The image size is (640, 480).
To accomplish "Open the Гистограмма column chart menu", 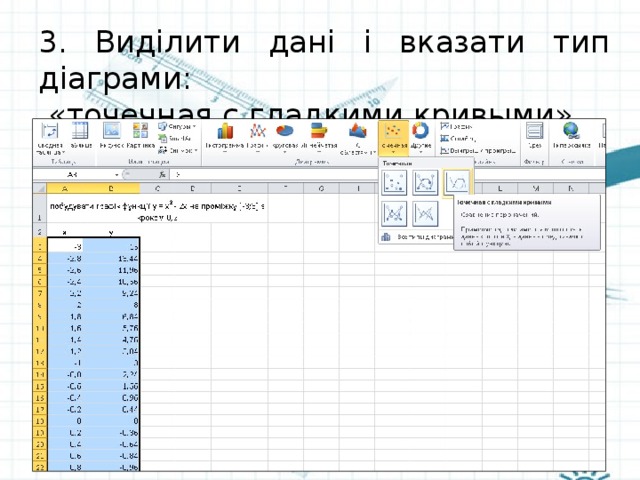I will pos(224,138).
